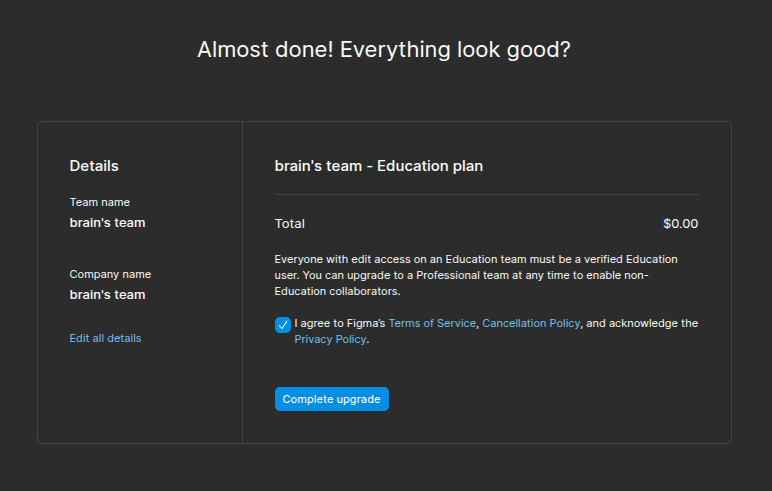Click the brain's team - Education plan title
Image resolution: width=772 pixels, height=491 pixels.
(379, 166)
